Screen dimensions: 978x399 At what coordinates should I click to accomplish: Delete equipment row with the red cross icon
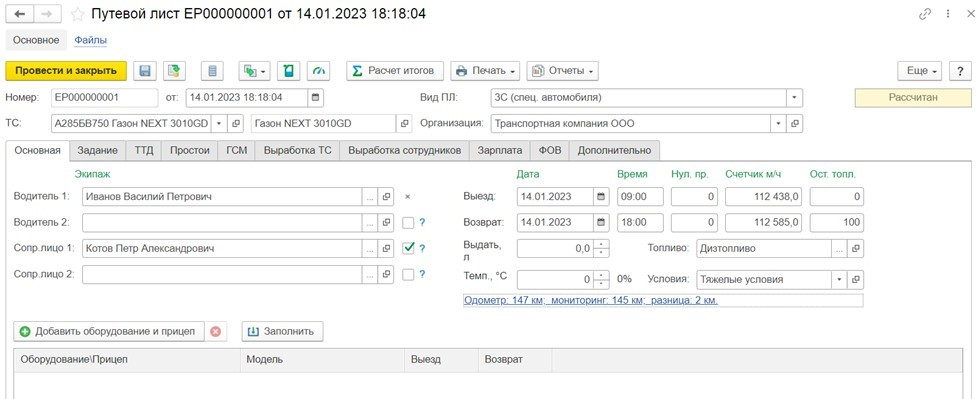(216, 332)
